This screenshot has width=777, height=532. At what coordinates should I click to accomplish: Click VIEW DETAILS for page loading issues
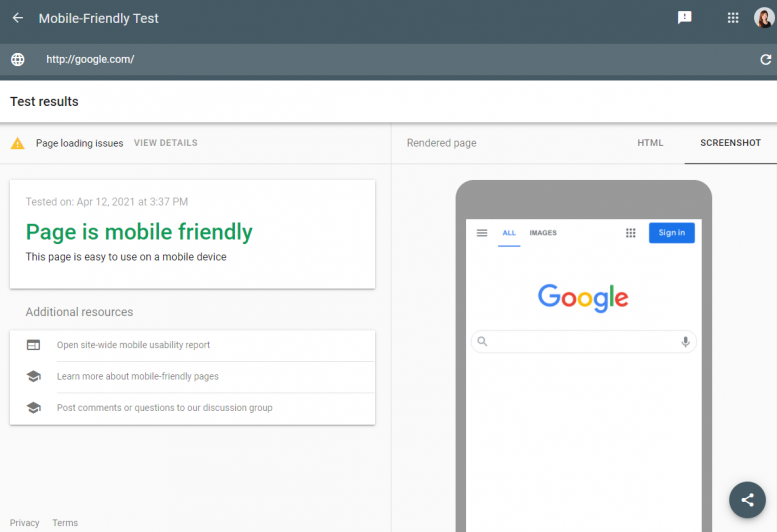(166, 143)
